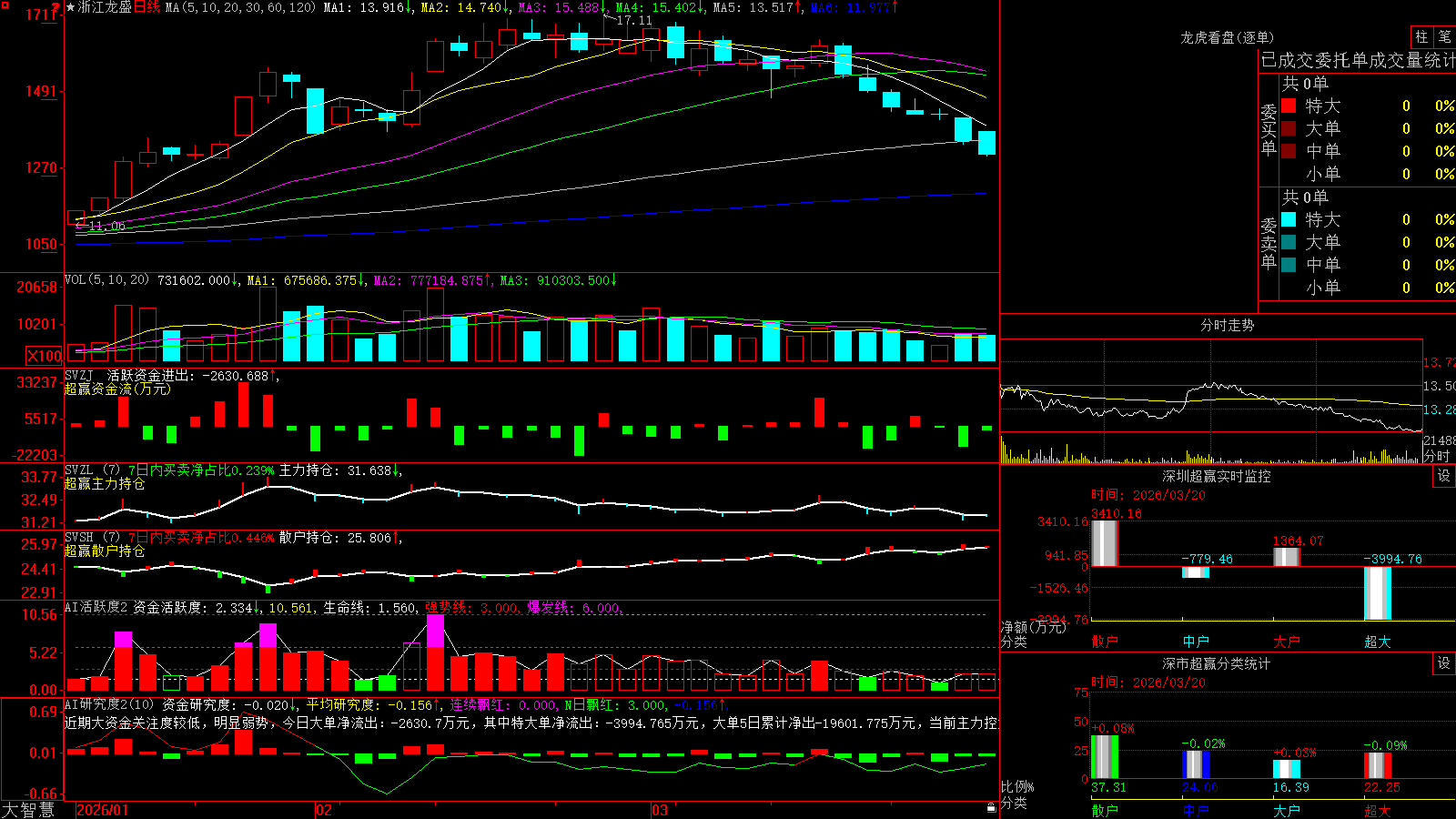The height and width of the screenshot is (819, 1456).
Task: Click the 超赢资金流(万元) subtitle
Action: pos(117,389)
